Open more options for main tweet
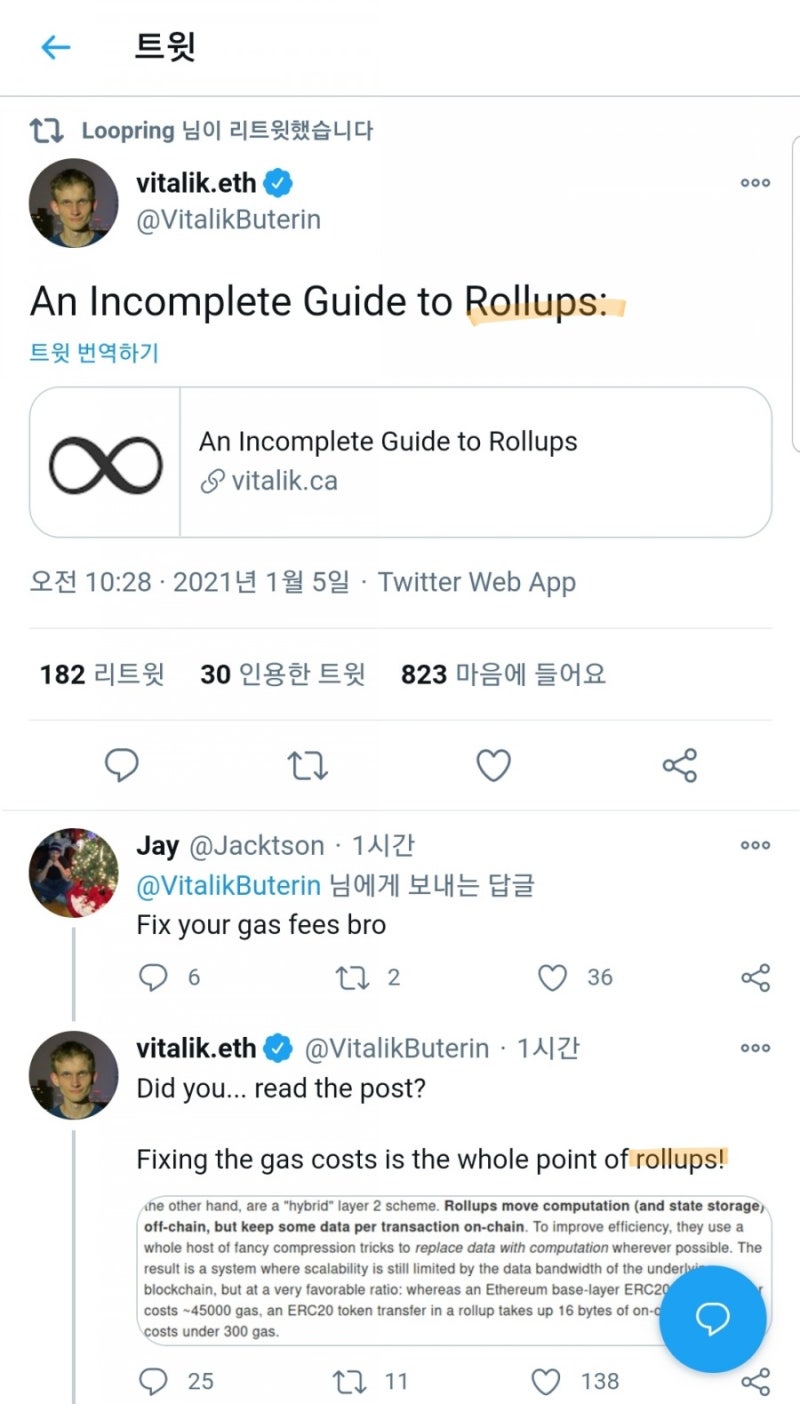This screenshot has width=800, height=1404. [x=755, y=184]
